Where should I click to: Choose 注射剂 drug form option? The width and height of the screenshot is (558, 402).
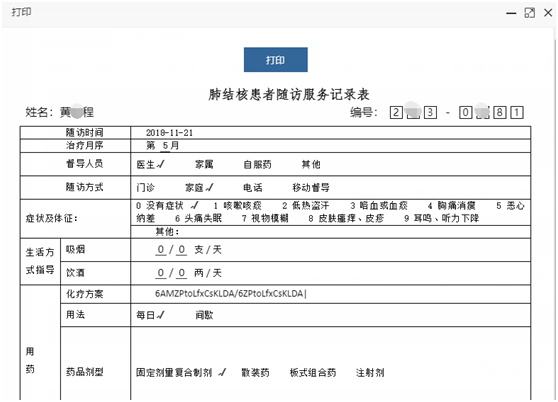[370, 372]
